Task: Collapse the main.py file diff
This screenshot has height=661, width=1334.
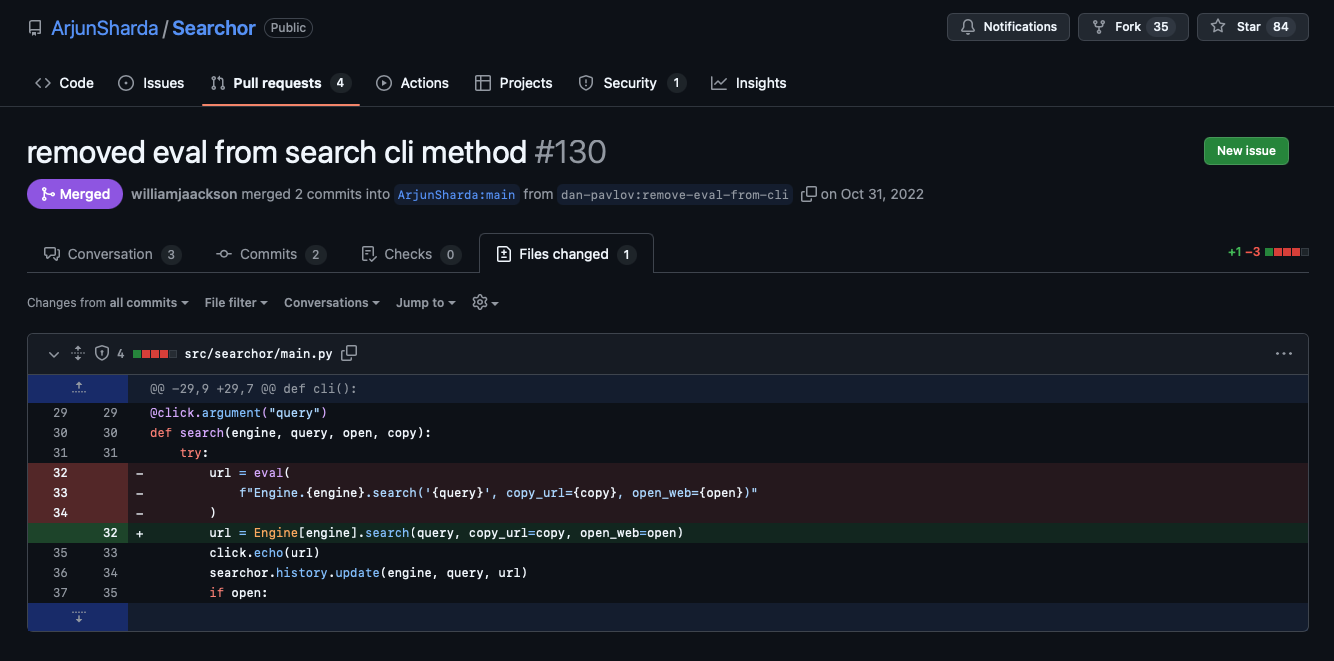Action: pyautogui.click(x=54, y=353)
